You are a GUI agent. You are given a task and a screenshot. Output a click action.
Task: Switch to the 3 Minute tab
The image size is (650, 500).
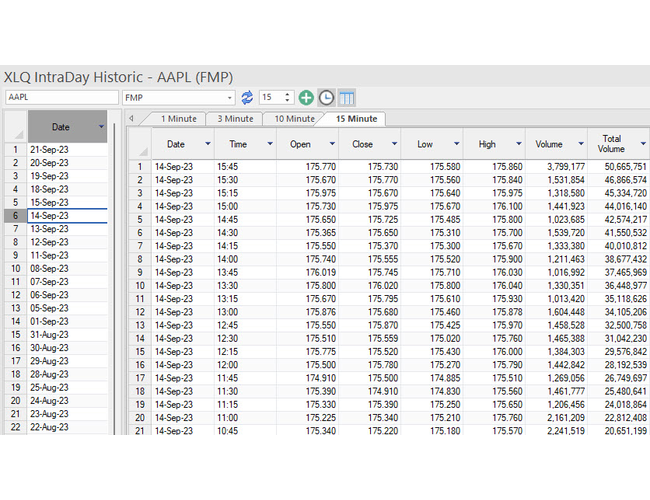click(x=235, y=119)
